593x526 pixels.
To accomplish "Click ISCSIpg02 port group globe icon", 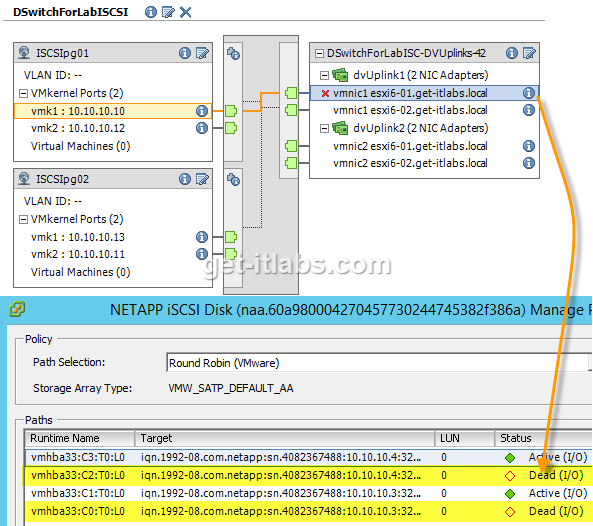I will click(x=24, y=178).
